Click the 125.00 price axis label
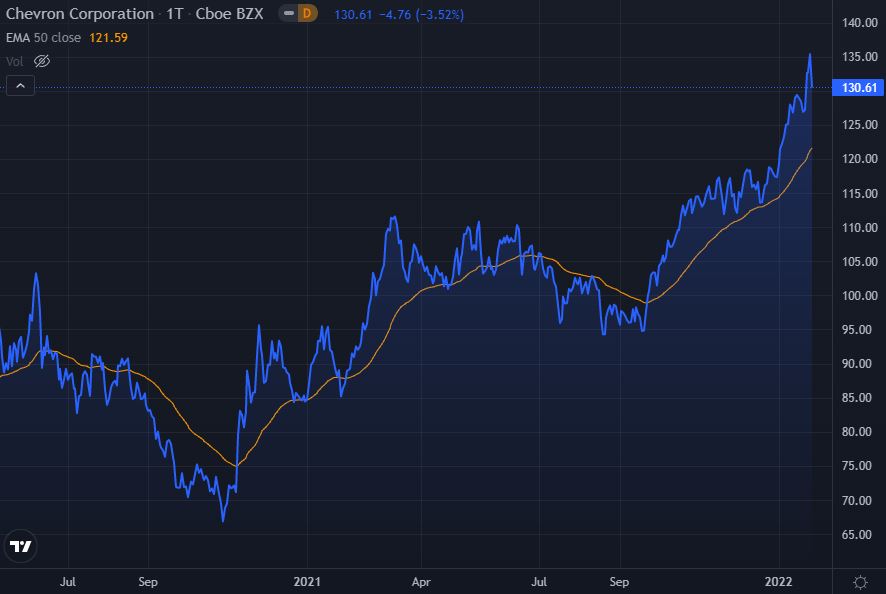886x594 pixels. coord(859,124)
